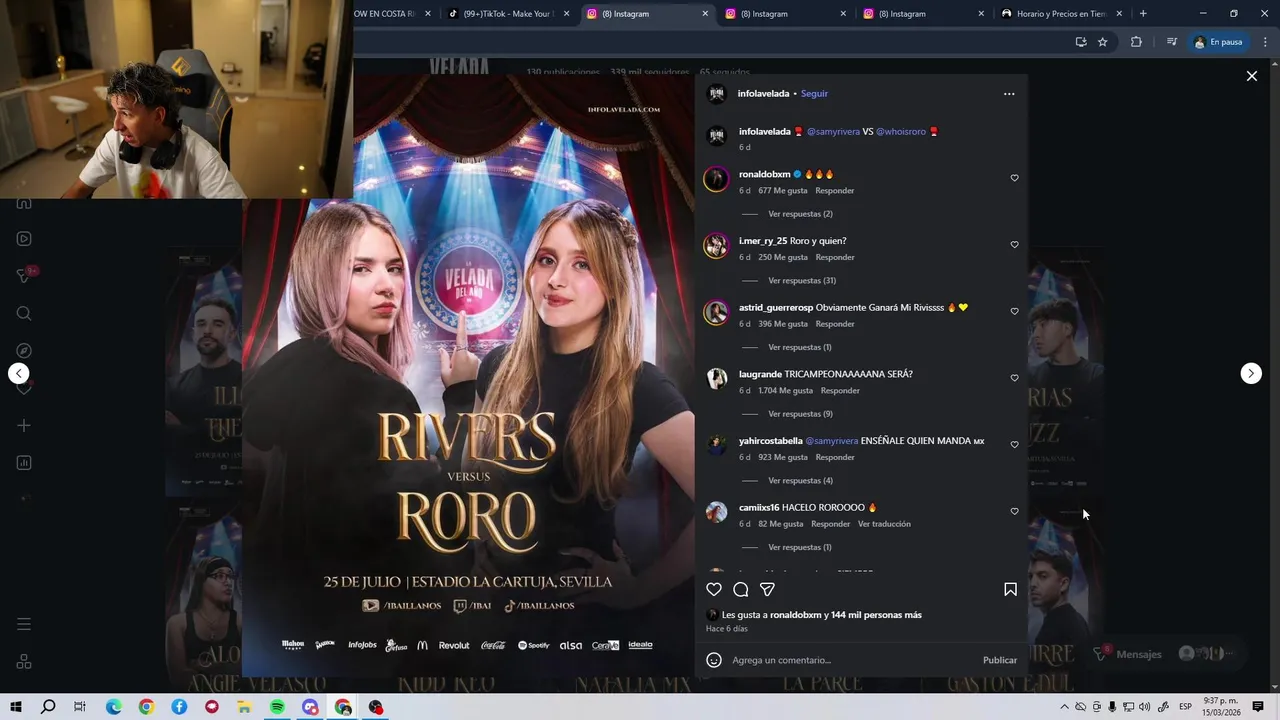
Task: Click Seguir to follow infolavelada
Action: coord(814,94)
